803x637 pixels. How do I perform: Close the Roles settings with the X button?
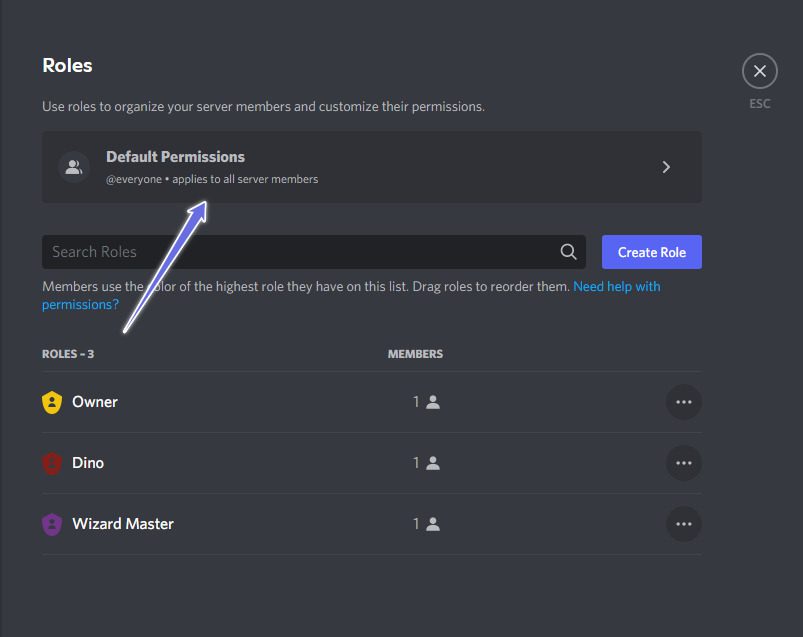(759, 71)
